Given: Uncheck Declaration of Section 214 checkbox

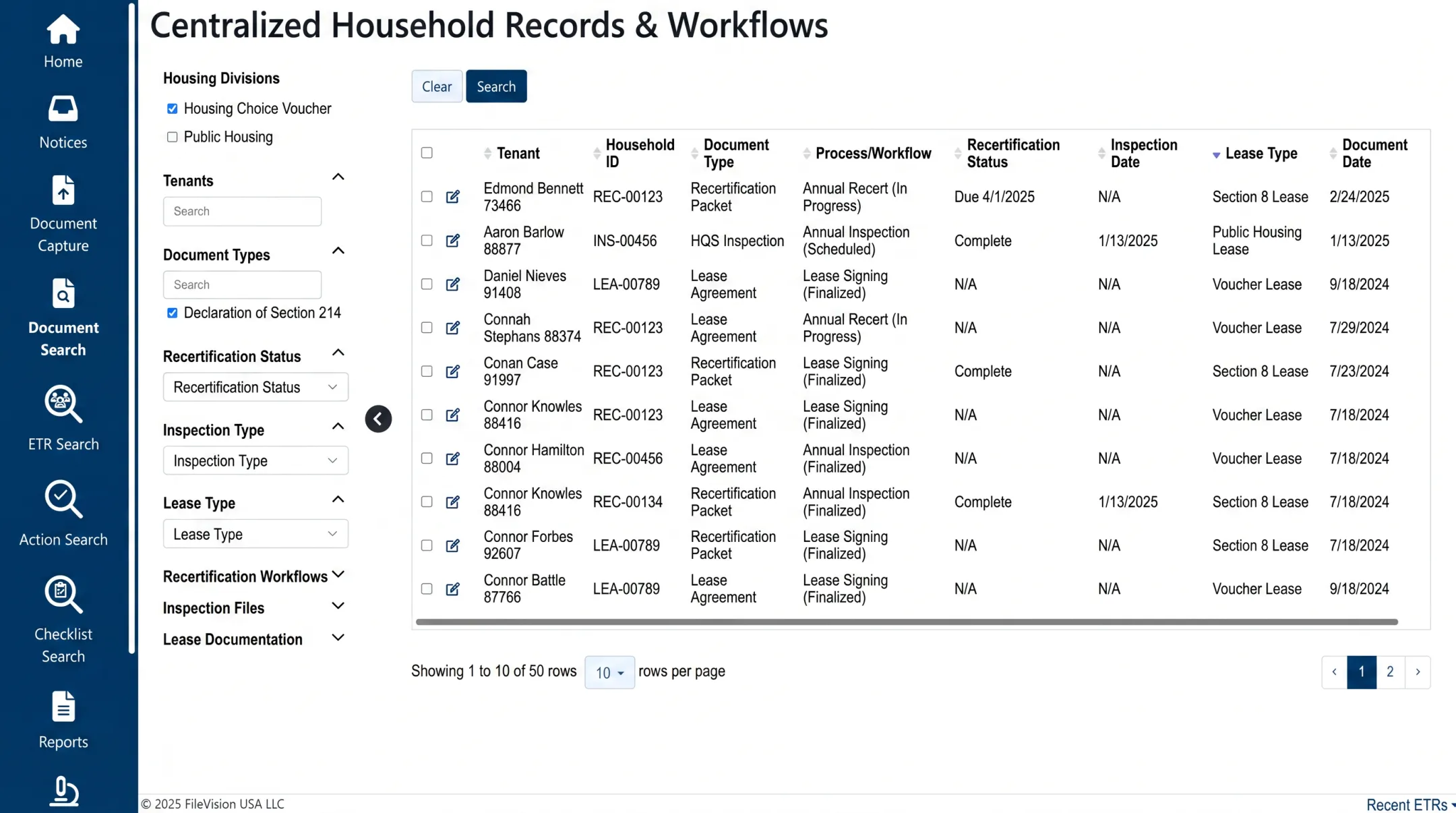Looking at the screenshot, I should tap(173, 313).
